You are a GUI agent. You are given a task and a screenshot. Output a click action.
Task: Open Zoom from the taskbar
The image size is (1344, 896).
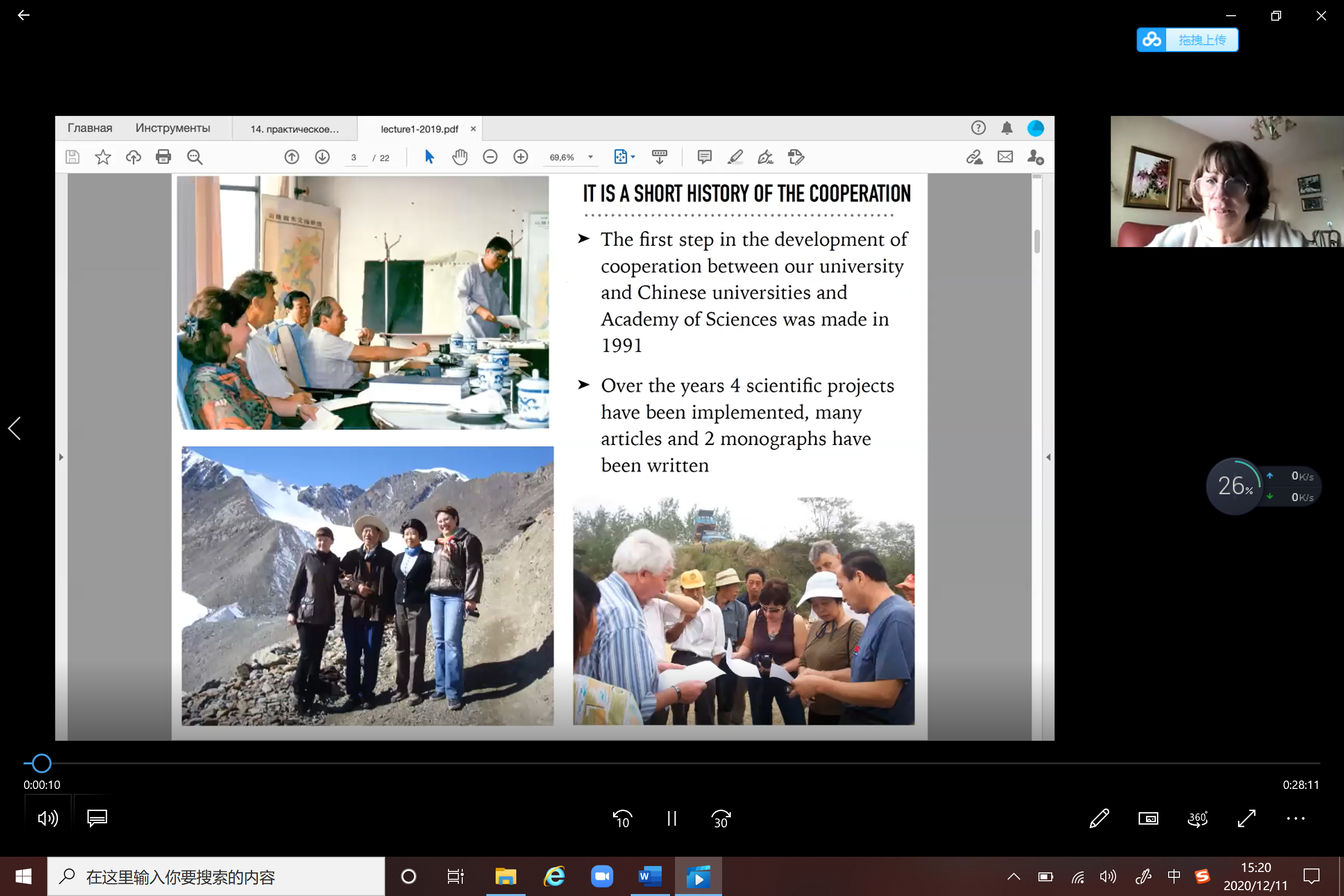602,876
